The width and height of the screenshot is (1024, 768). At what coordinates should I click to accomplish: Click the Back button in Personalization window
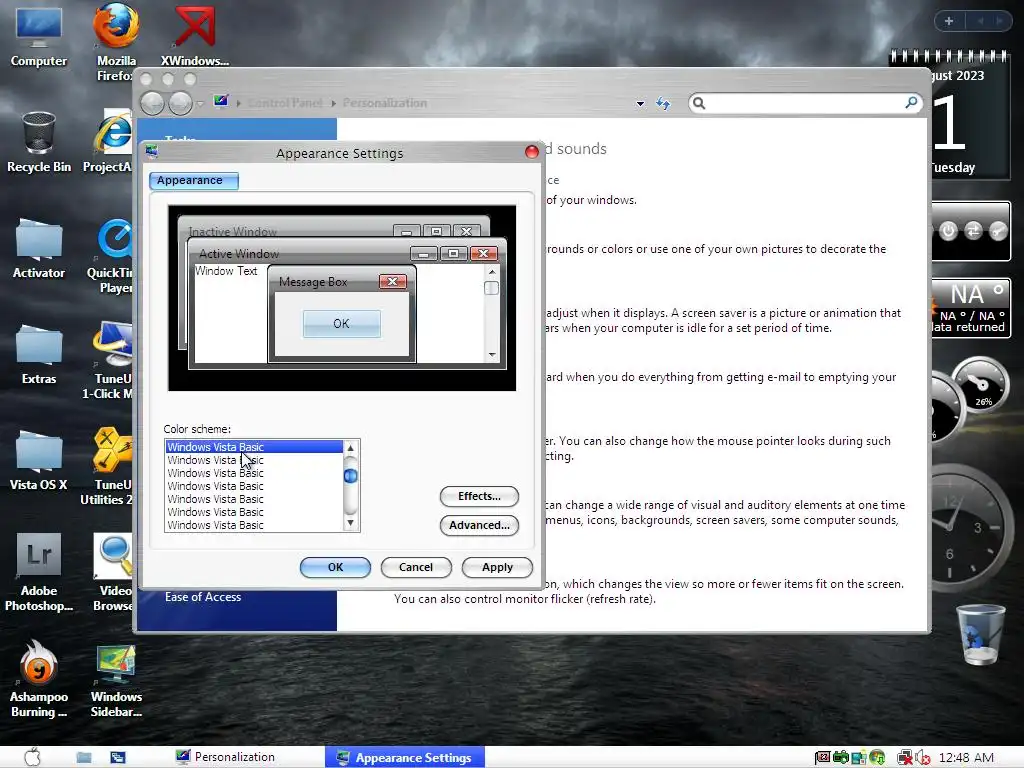[x=152, y=103]
